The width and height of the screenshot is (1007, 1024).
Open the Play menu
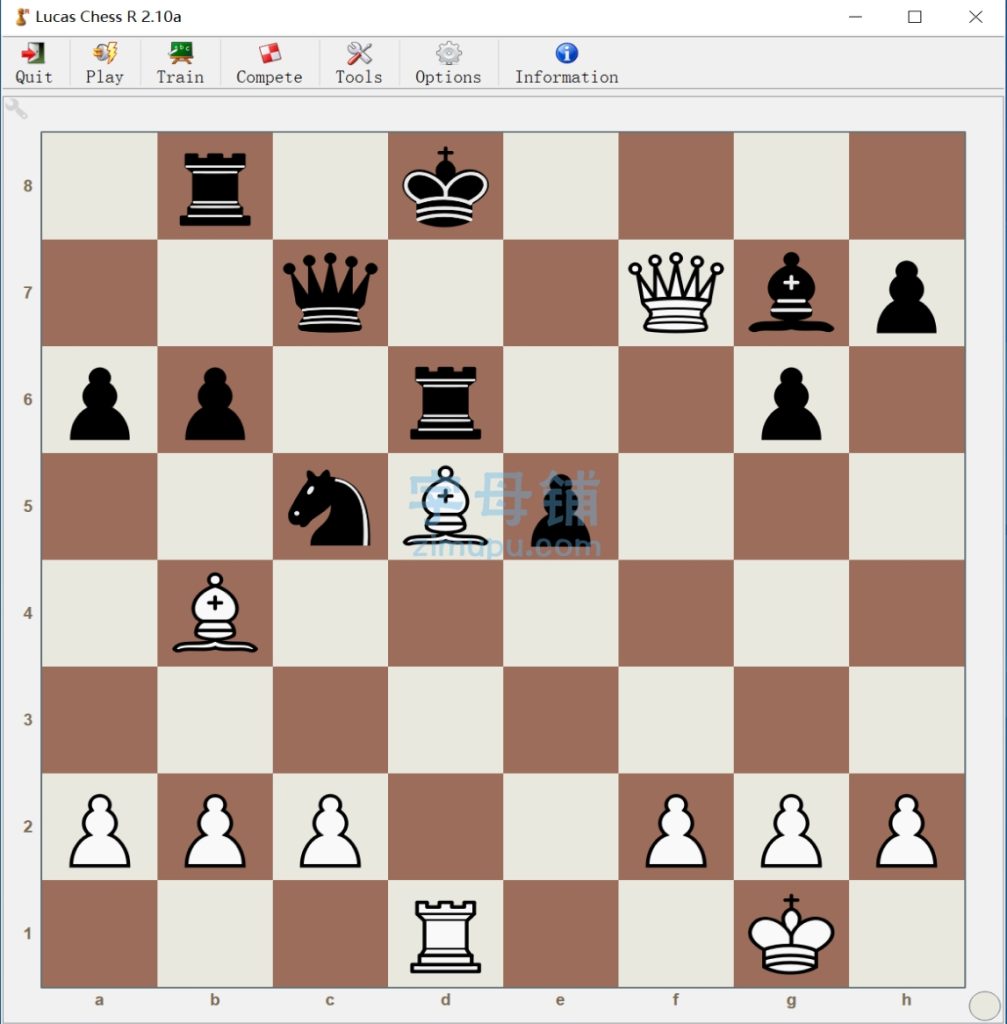(104, 63)
